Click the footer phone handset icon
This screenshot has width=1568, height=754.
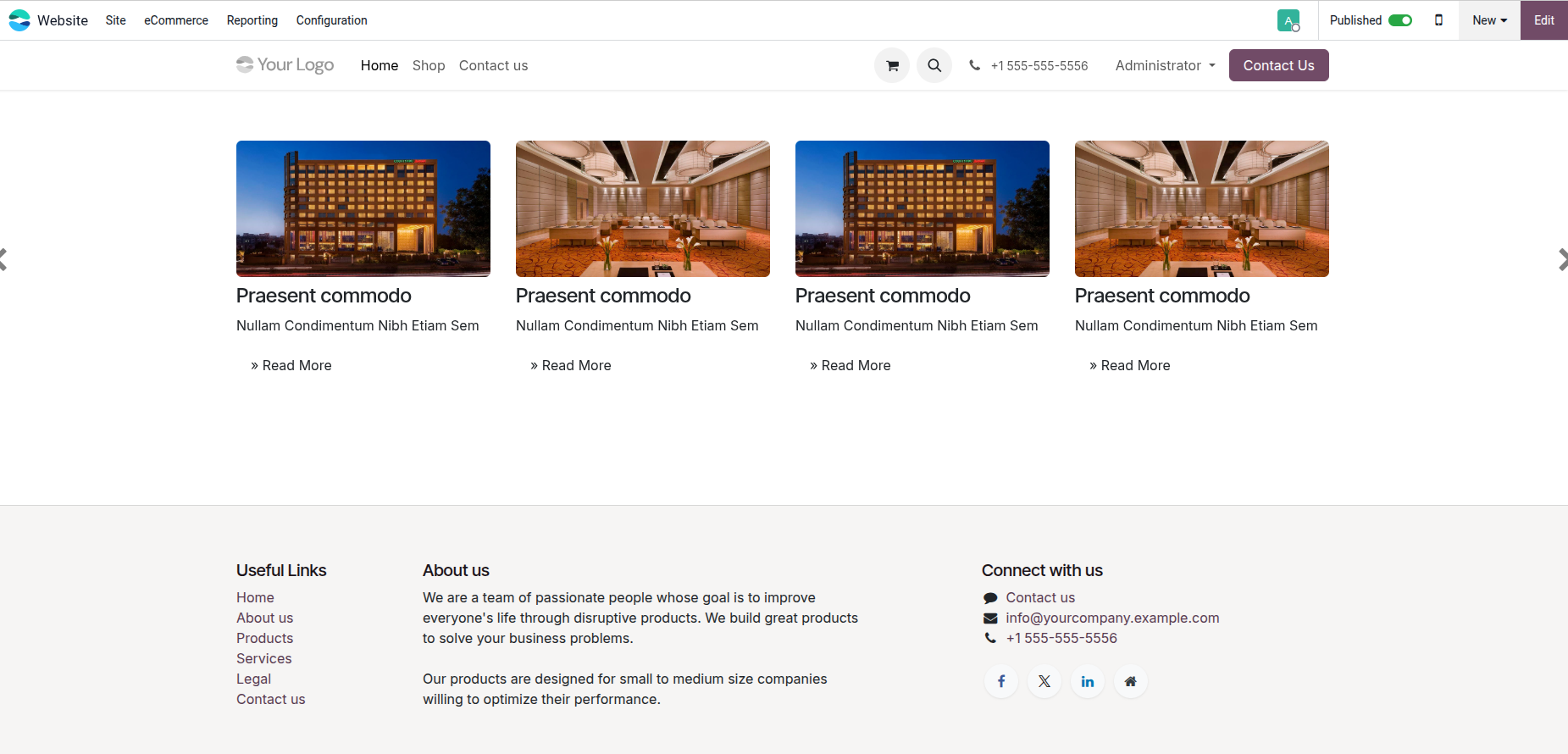coord(990,638)
